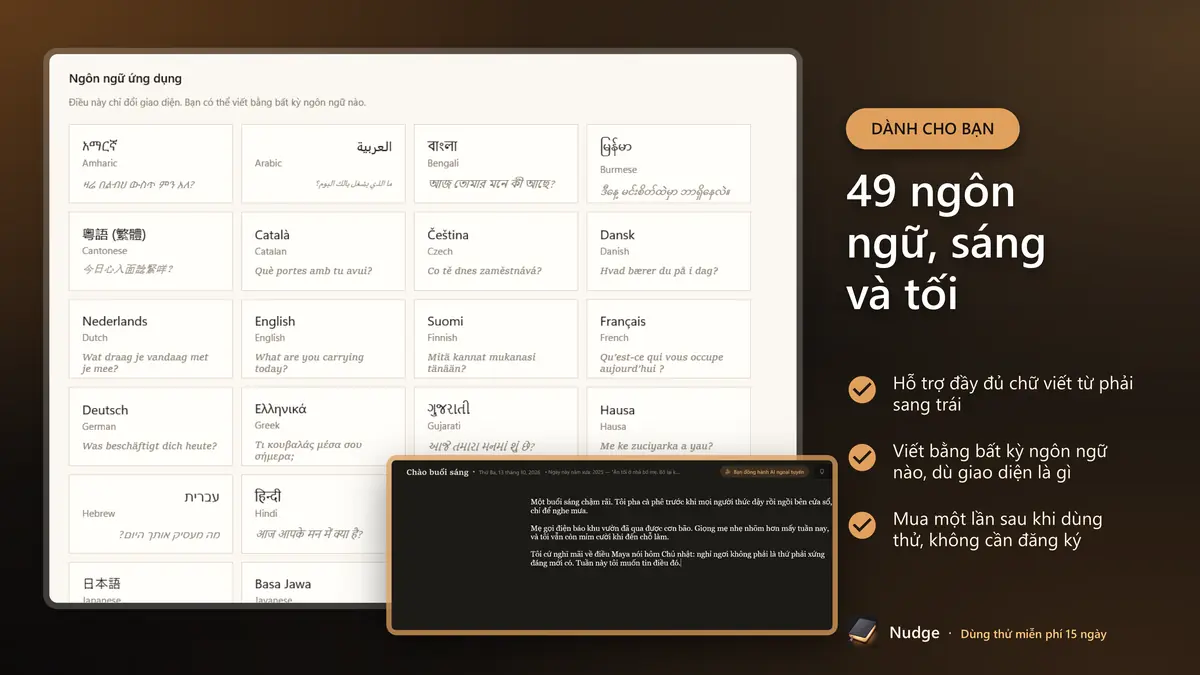Click the description text under the language heading

[217, 103]
